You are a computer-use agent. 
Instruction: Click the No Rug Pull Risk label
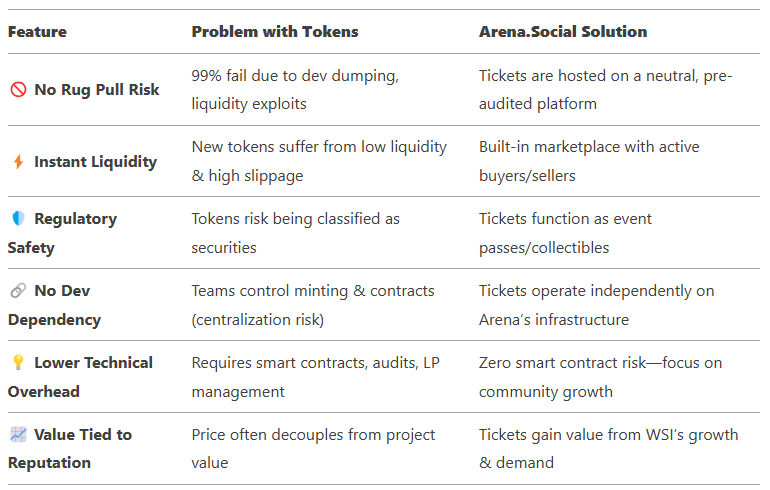click(97, 90)
